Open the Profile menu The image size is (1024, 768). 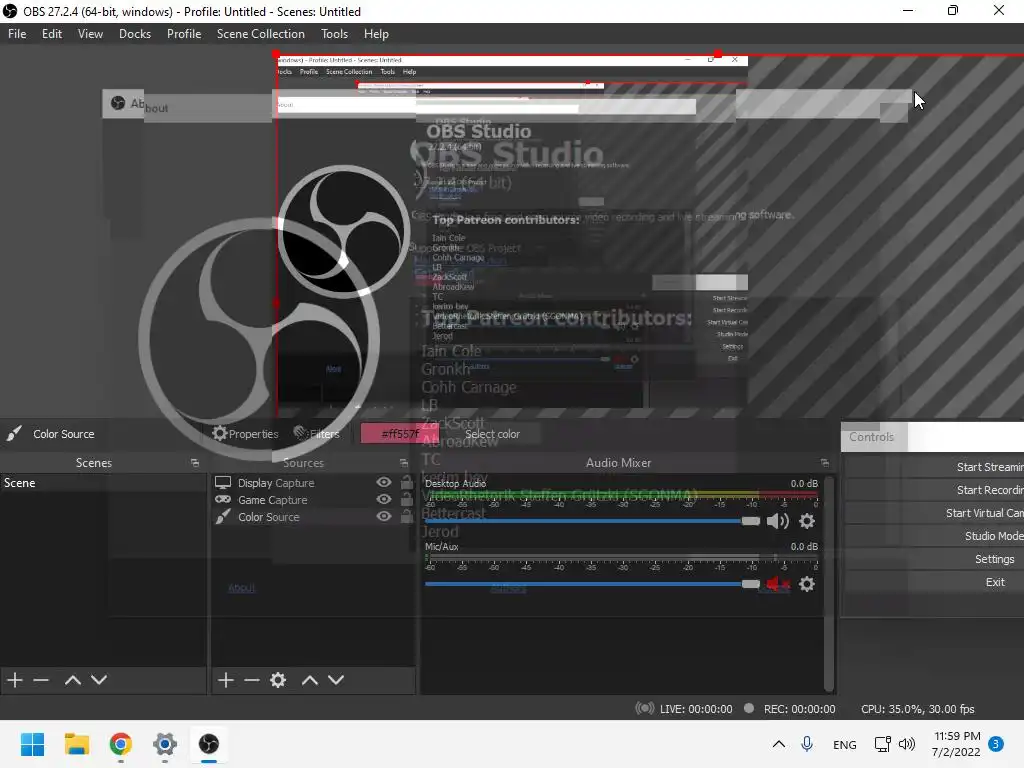point(184,34)
